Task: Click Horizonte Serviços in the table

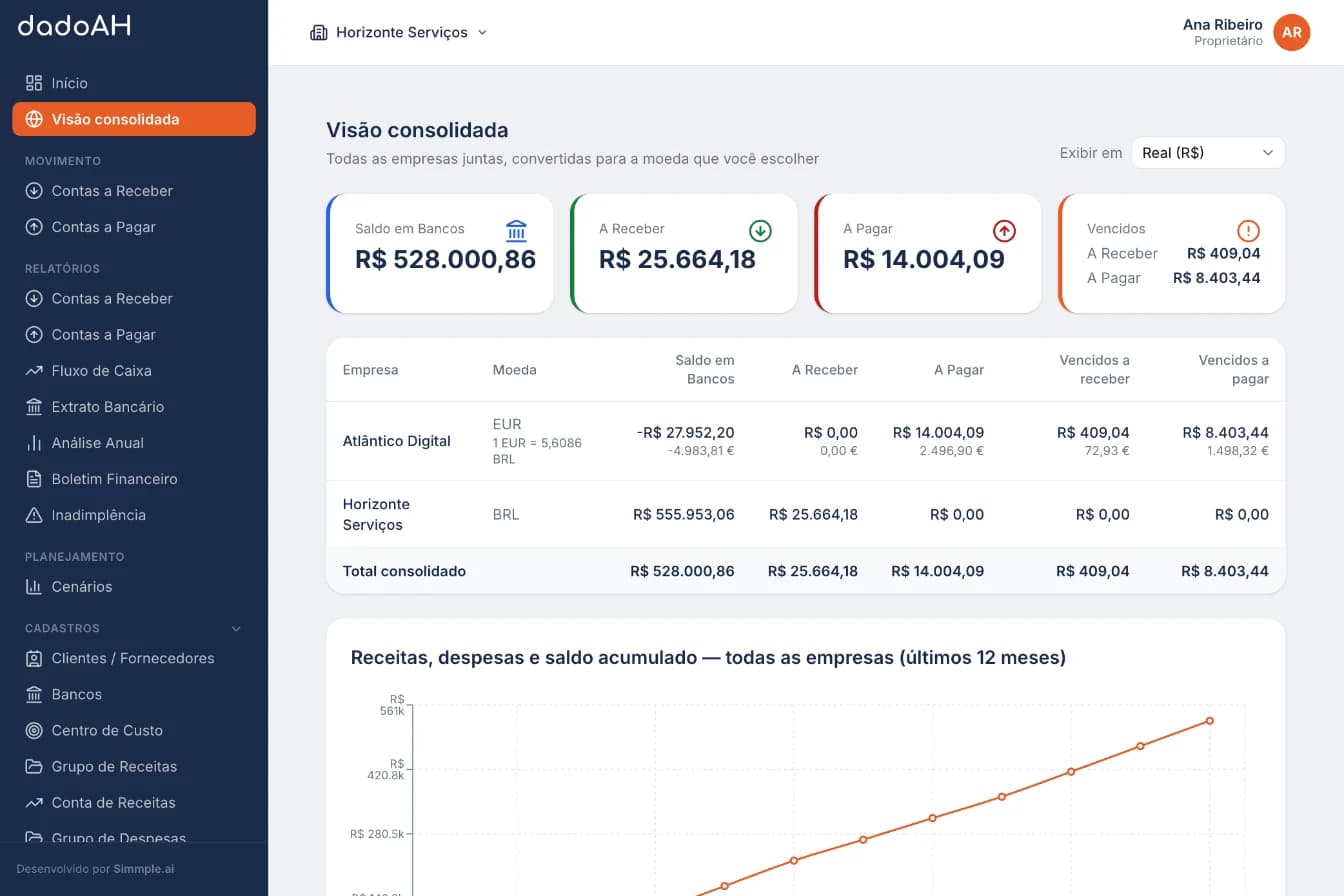Action: tap(376, 514)
